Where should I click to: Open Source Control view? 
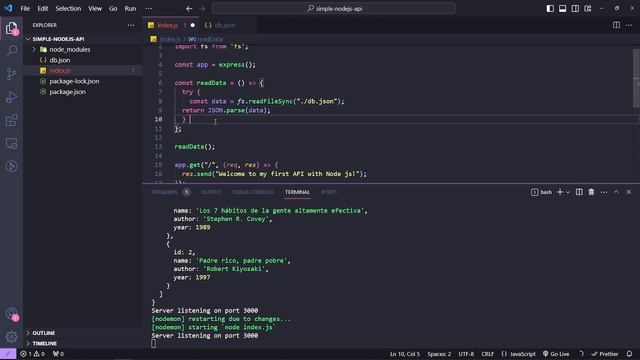coord(11,74)
